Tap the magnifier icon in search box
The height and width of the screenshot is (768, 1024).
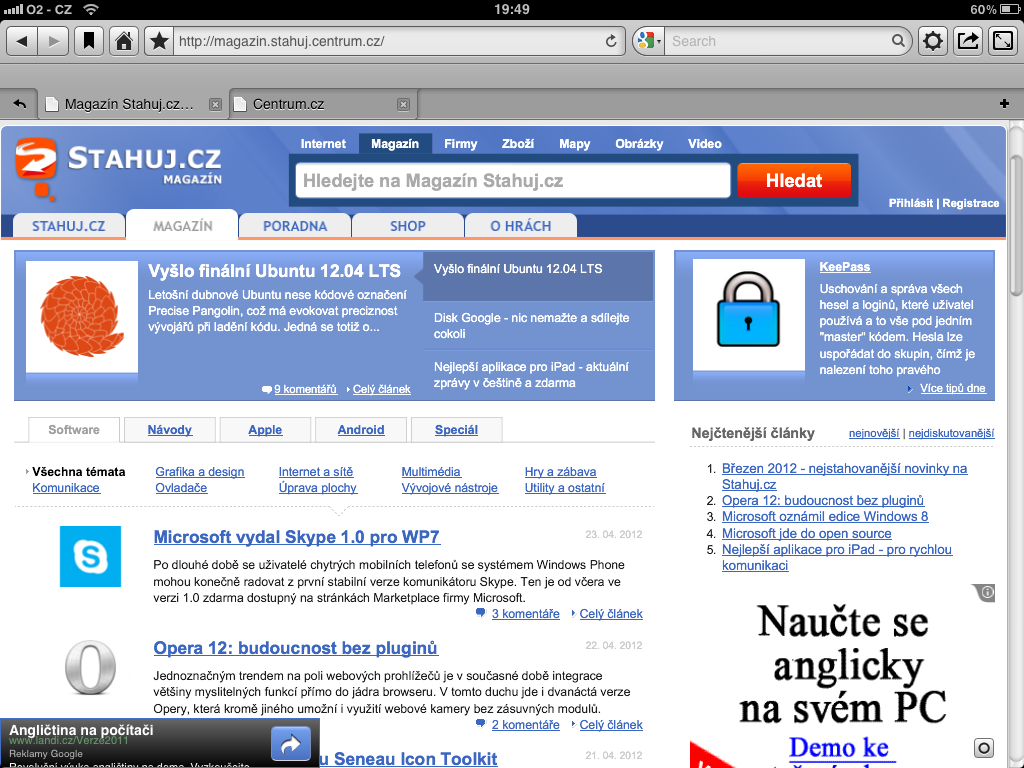[899, 41]
